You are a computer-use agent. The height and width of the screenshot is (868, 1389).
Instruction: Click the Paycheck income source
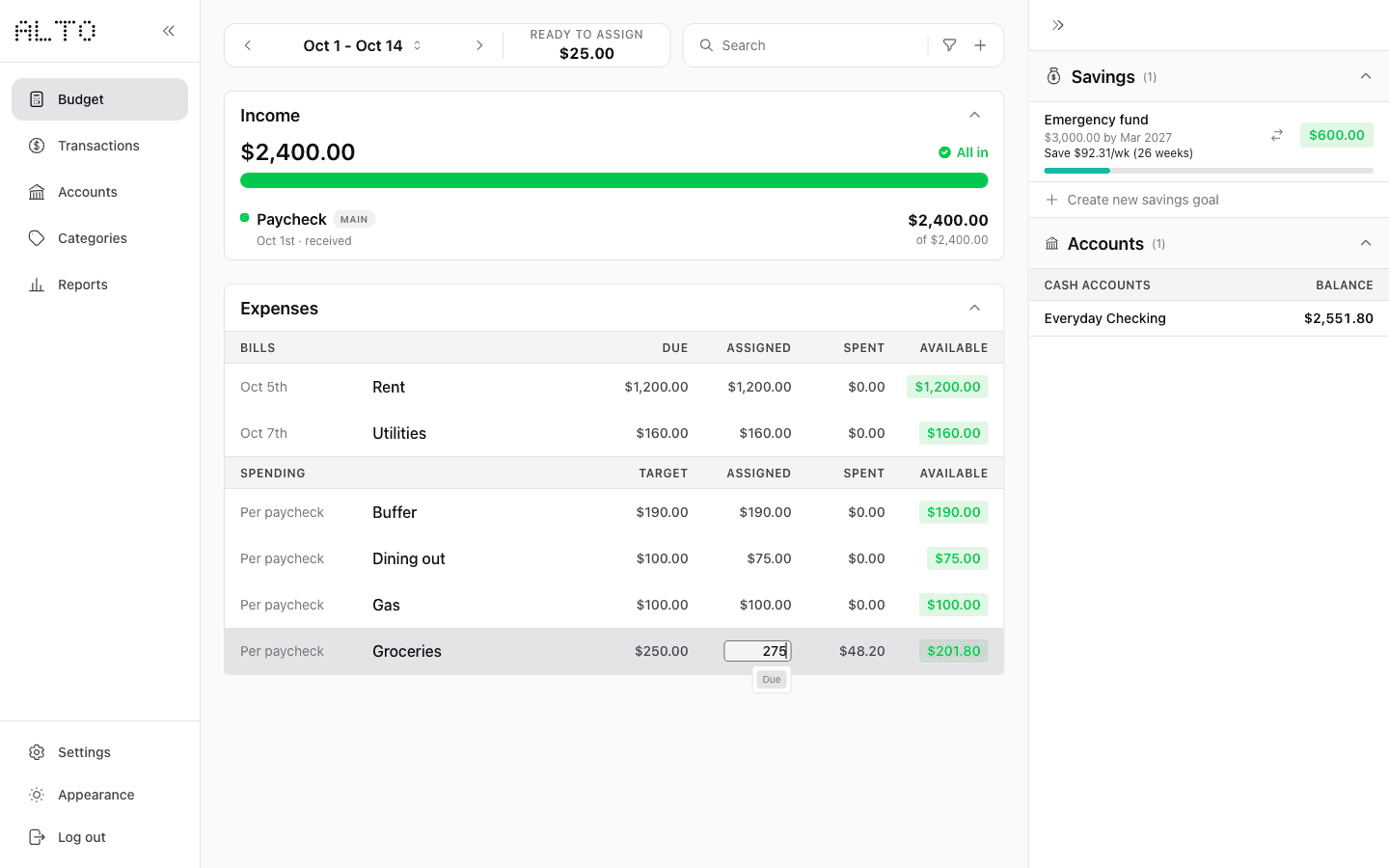[x=291, y=219]
